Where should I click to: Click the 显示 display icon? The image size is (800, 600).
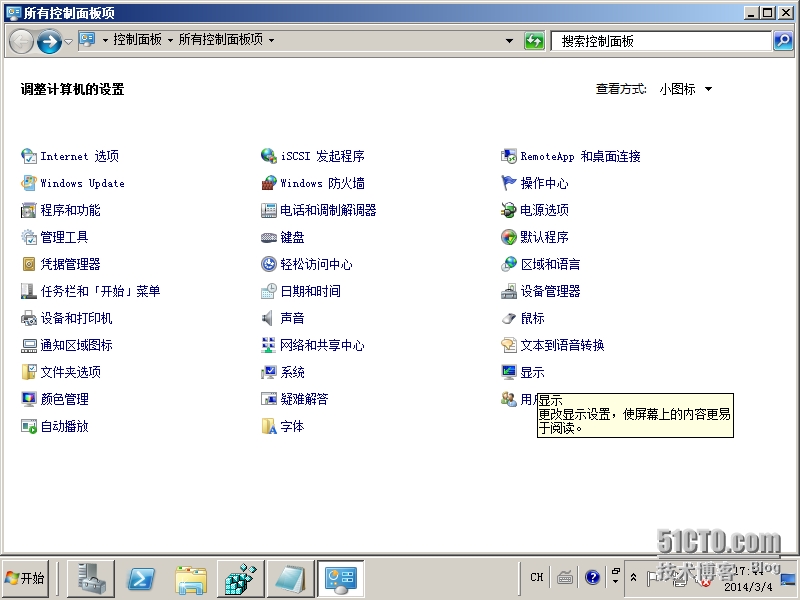pos(509,372)
